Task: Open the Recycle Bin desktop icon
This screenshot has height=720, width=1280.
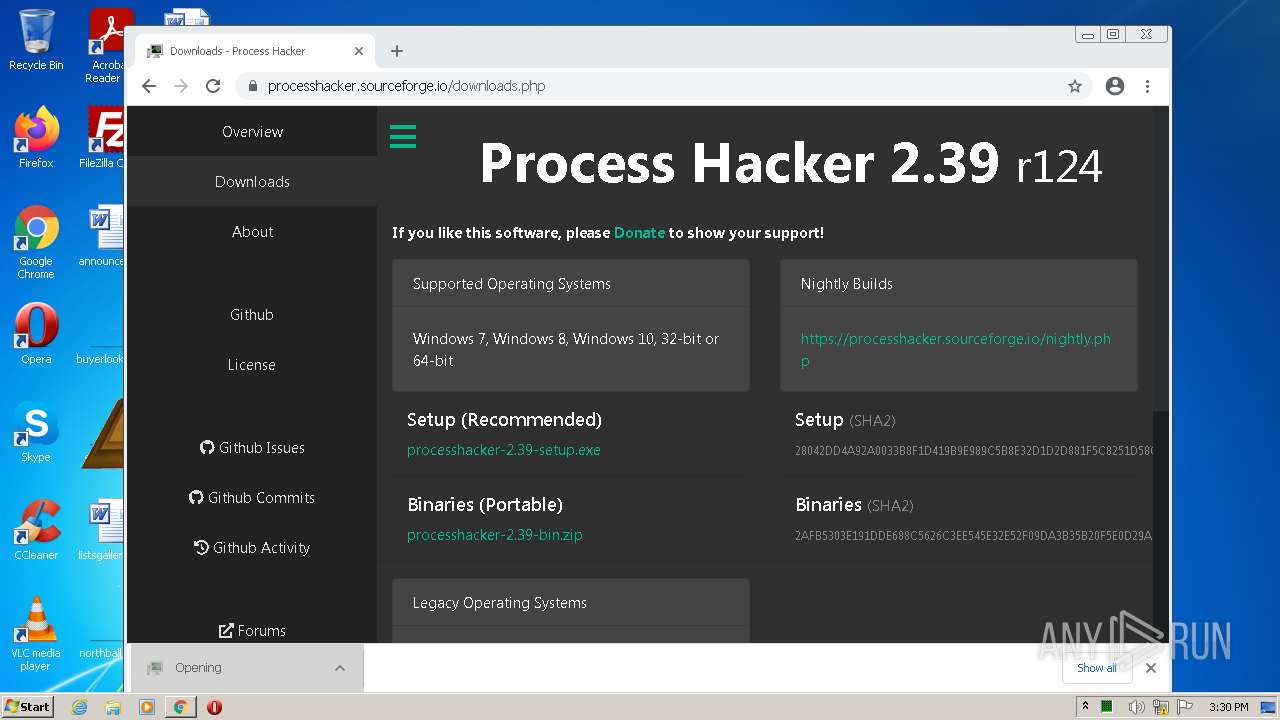Action: point(36,40)
